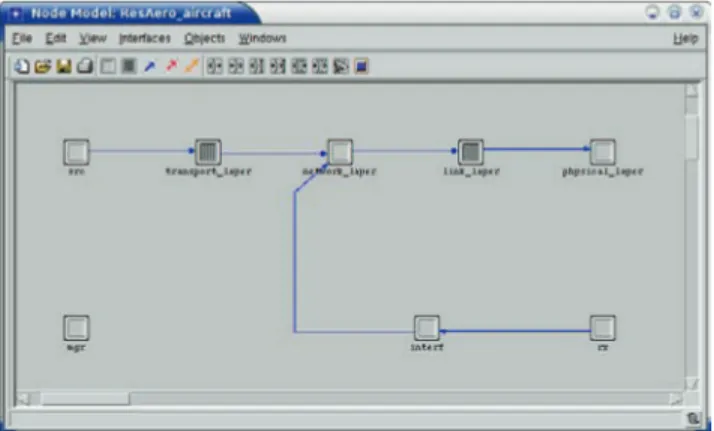The image size is (714, 431).
Task: Click the New model toolbar icon
Action: tap(21, 66)
